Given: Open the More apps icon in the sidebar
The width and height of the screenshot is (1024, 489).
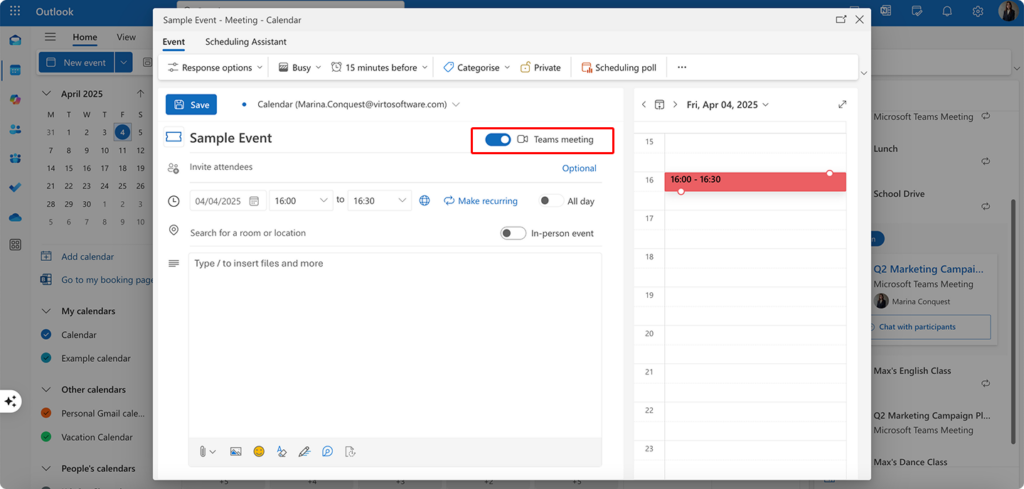Looking at the screenshot, I should point(15,245).
